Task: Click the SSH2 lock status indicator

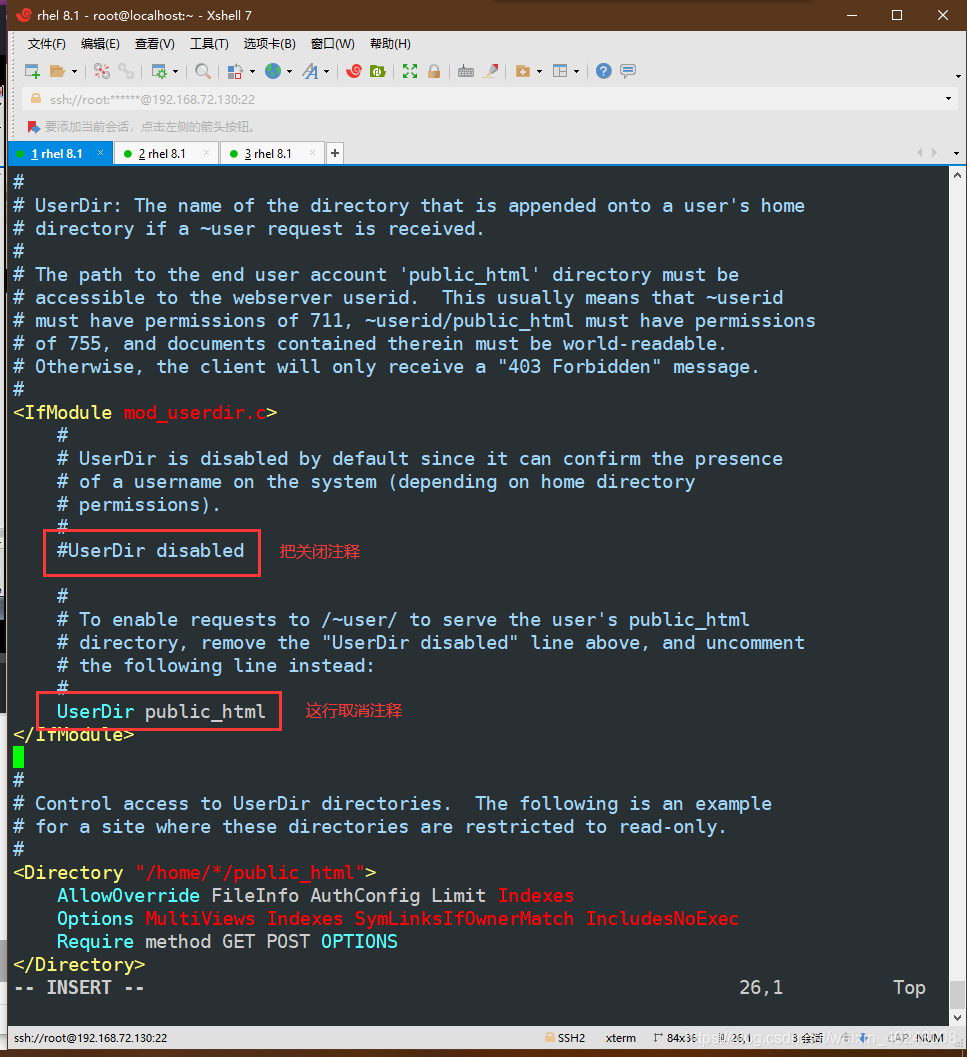Action: [564, 1038]
